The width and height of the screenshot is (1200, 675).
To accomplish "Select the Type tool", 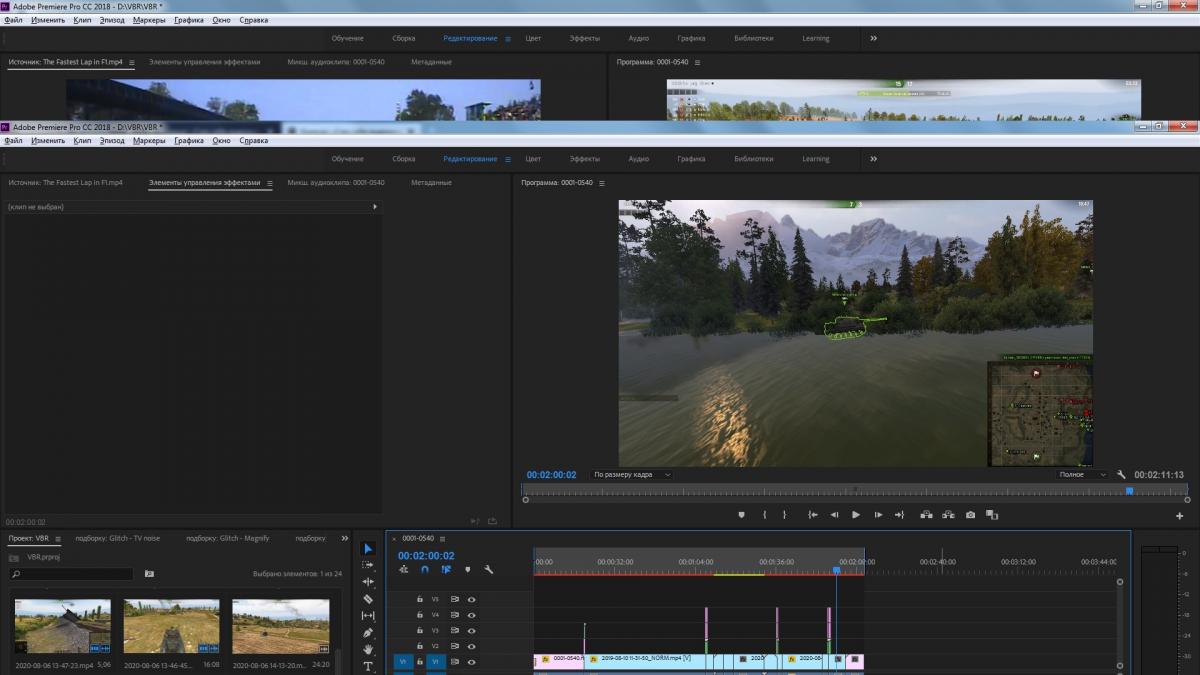I will (368, 666).
